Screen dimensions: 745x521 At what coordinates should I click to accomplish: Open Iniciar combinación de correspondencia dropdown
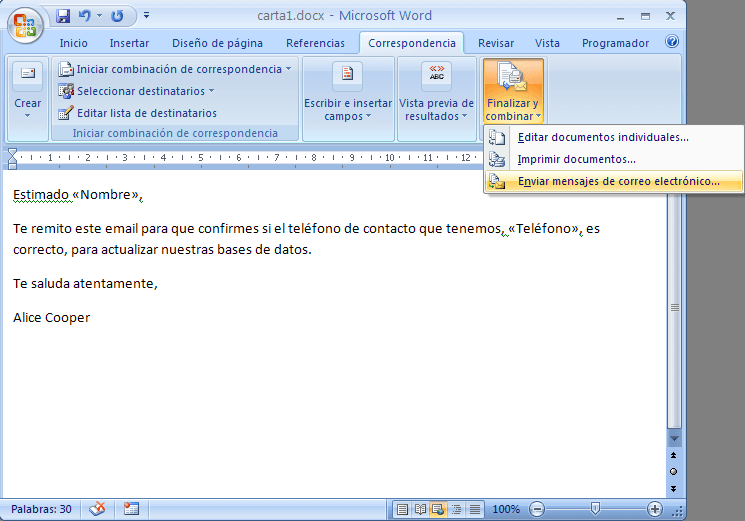(x=175, y=69)
